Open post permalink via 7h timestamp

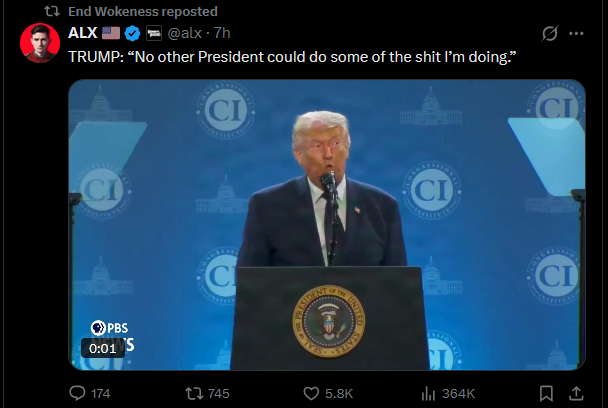(x=222, y=33)
